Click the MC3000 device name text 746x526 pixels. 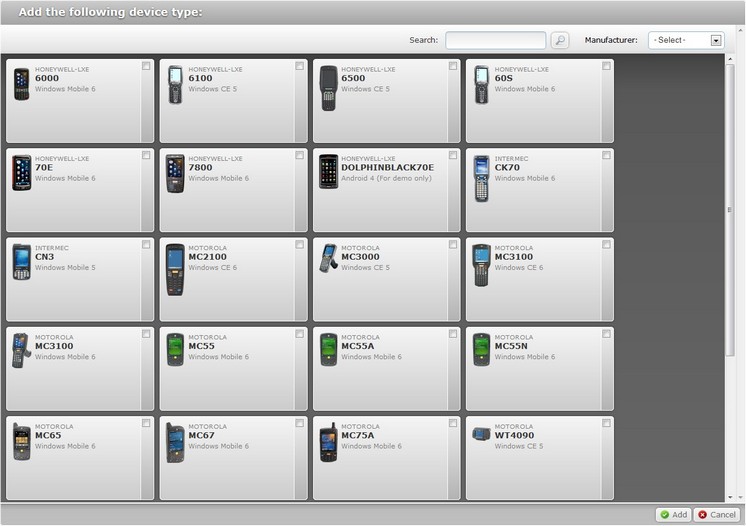click(x=360, y=257)
